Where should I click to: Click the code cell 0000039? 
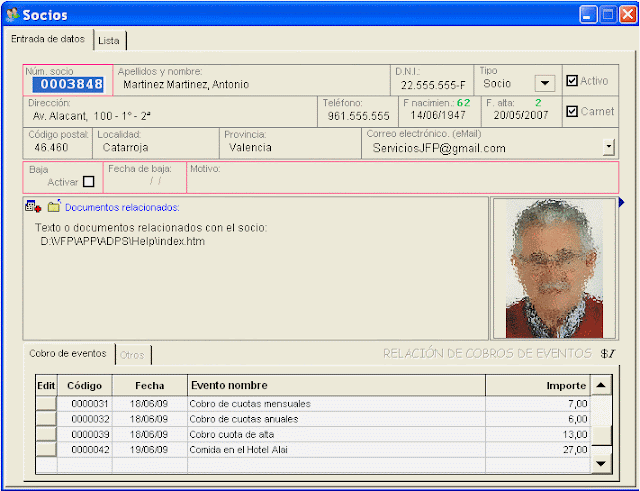(85, 434)
